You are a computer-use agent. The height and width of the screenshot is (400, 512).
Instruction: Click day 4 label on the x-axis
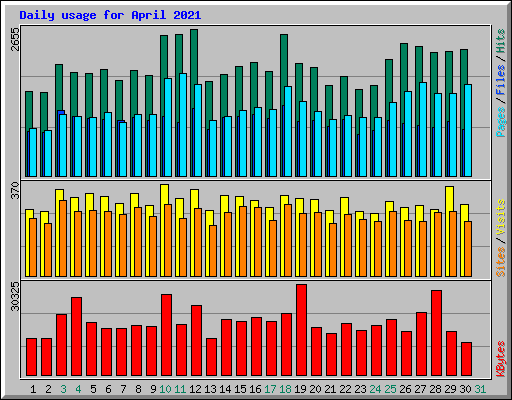[x=78, y=389]
